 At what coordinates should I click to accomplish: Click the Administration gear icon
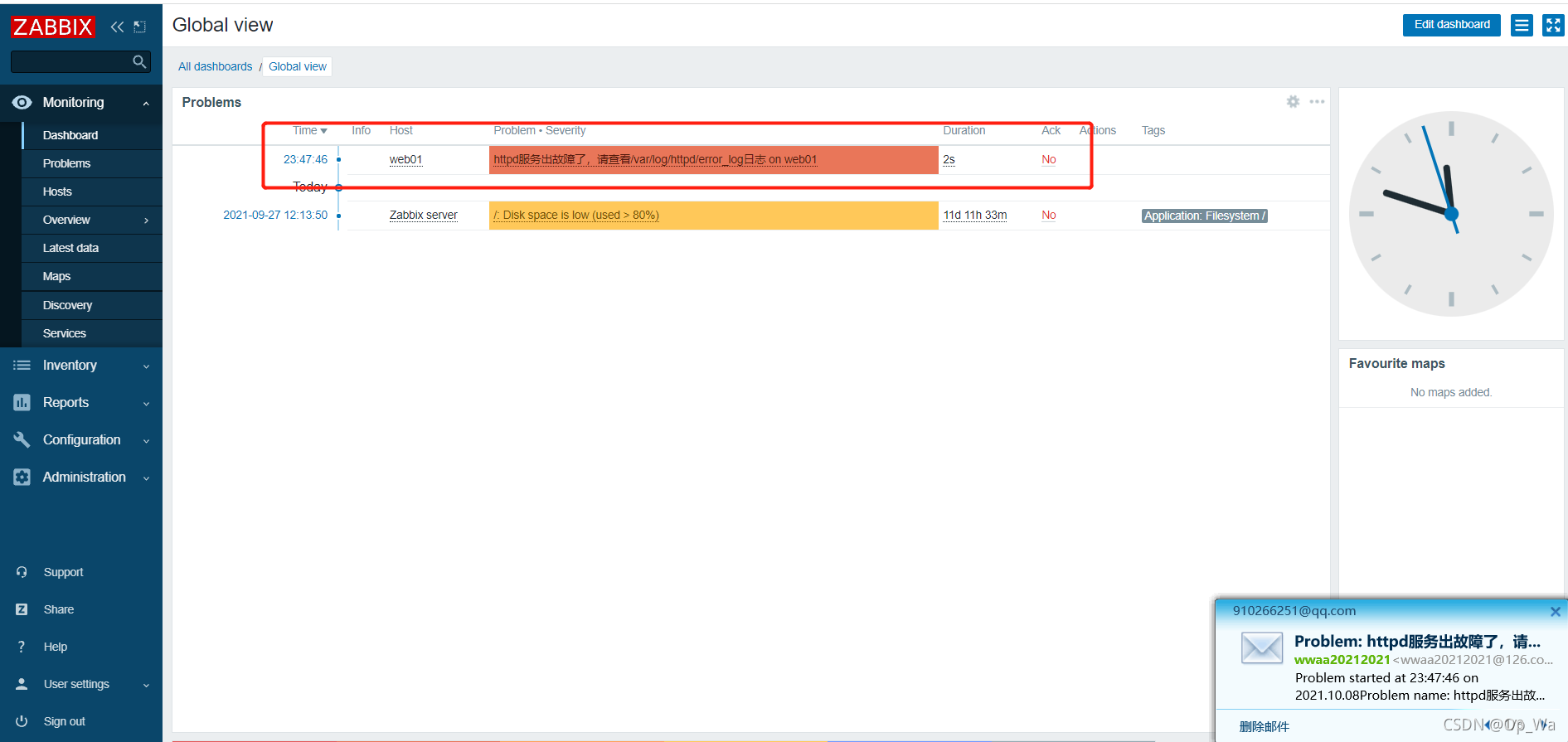[22, 477]
